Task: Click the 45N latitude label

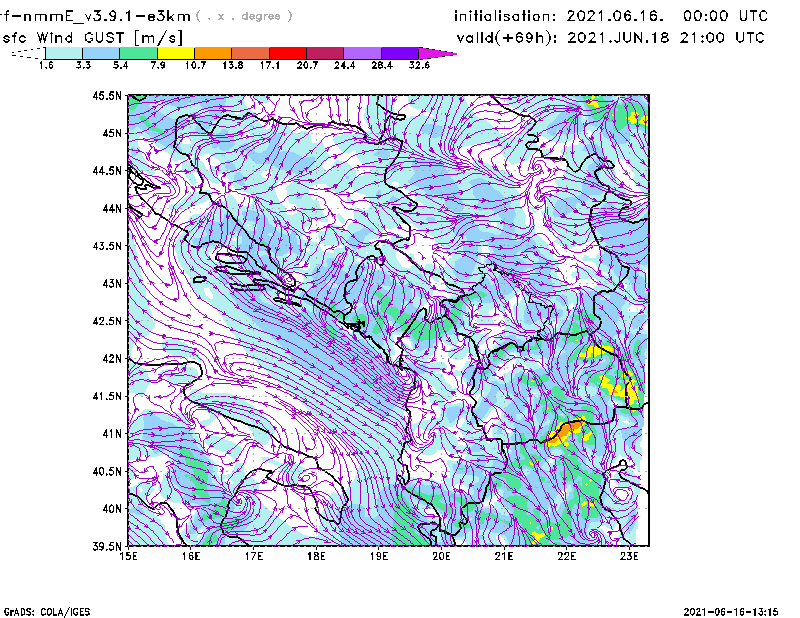Action: (112, 133)
